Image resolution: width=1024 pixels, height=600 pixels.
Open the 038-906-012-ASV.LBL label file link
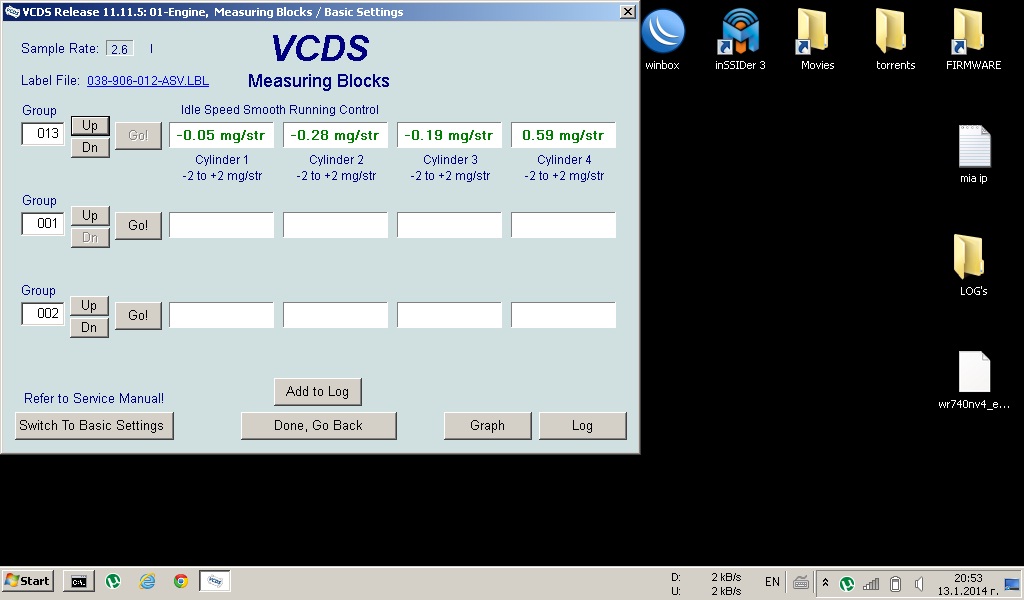[x=148, y=81]
